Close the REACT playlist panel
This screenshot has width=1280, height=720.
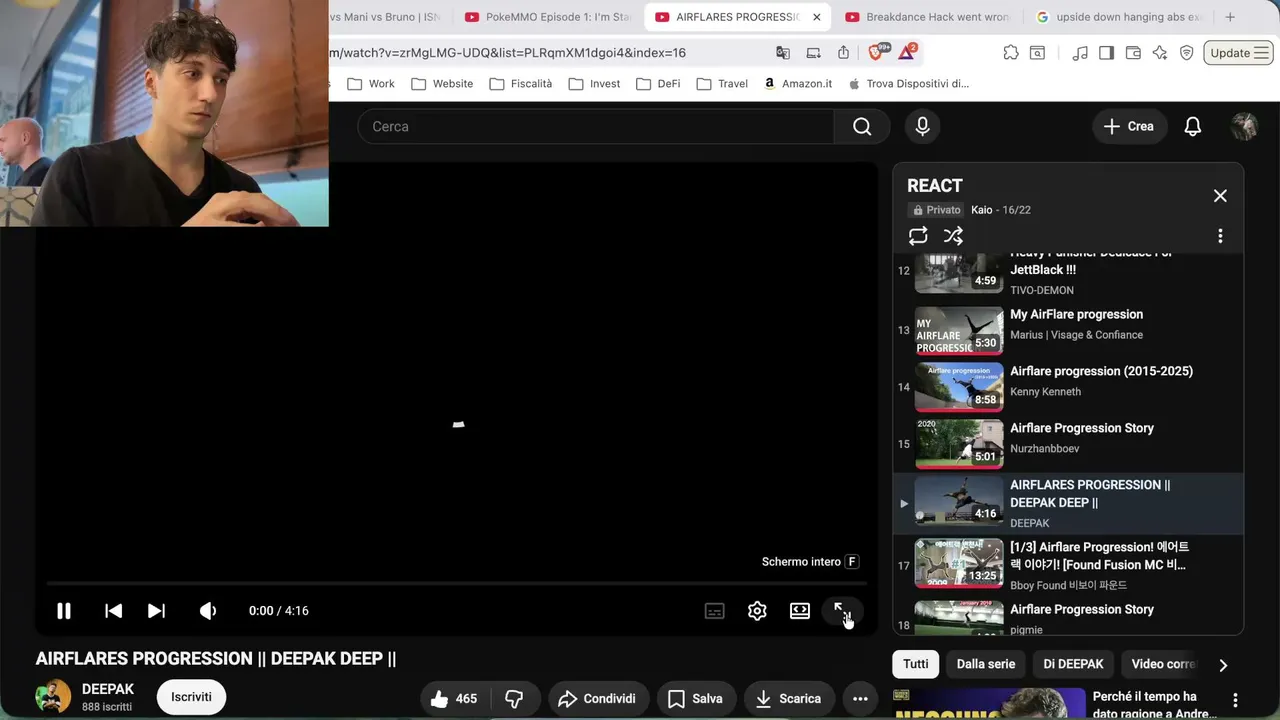tap(1220, 196)
